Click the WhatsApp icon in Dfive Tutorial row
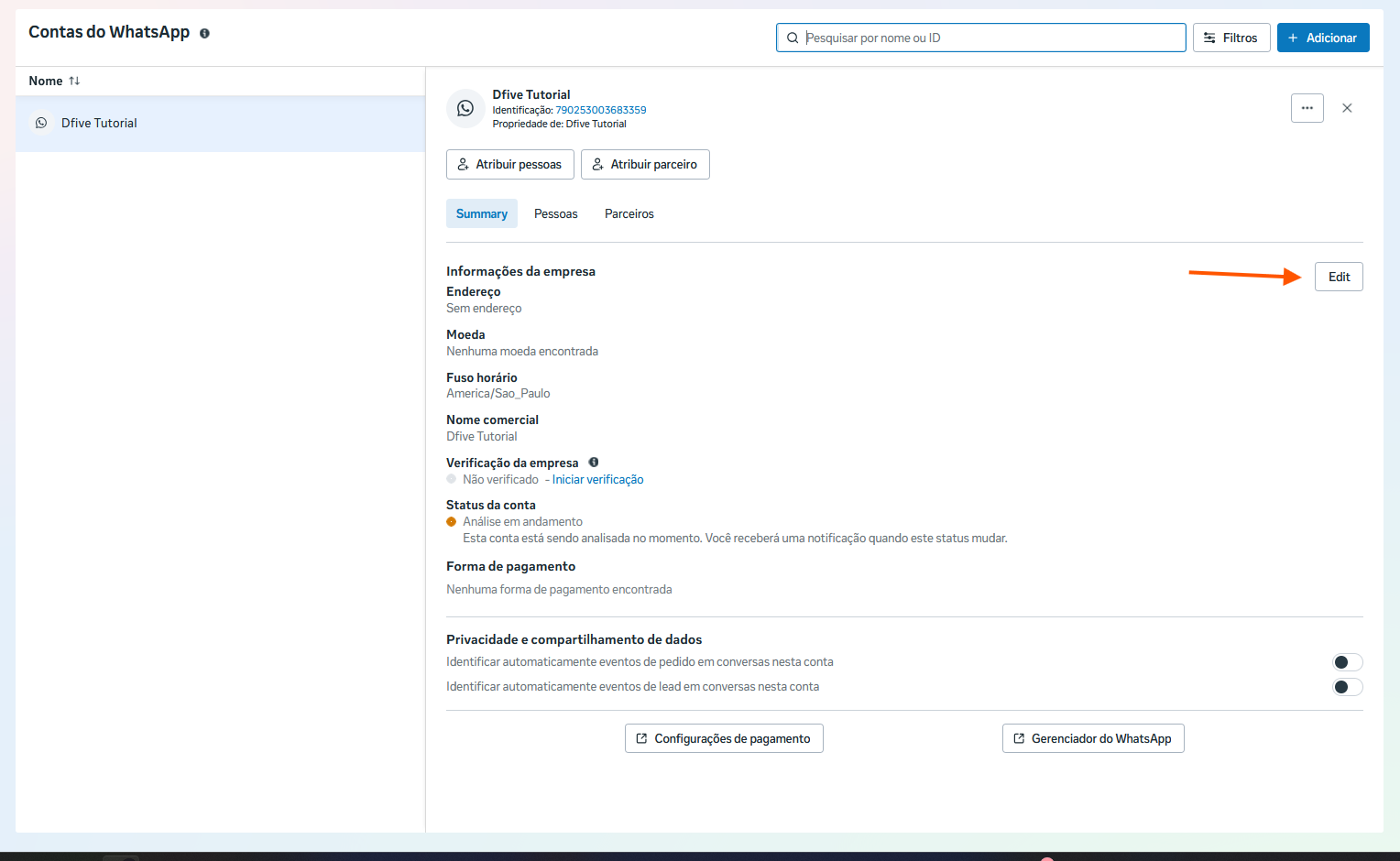The width and height of the screenshot is (1400, 861). (41, 123)
